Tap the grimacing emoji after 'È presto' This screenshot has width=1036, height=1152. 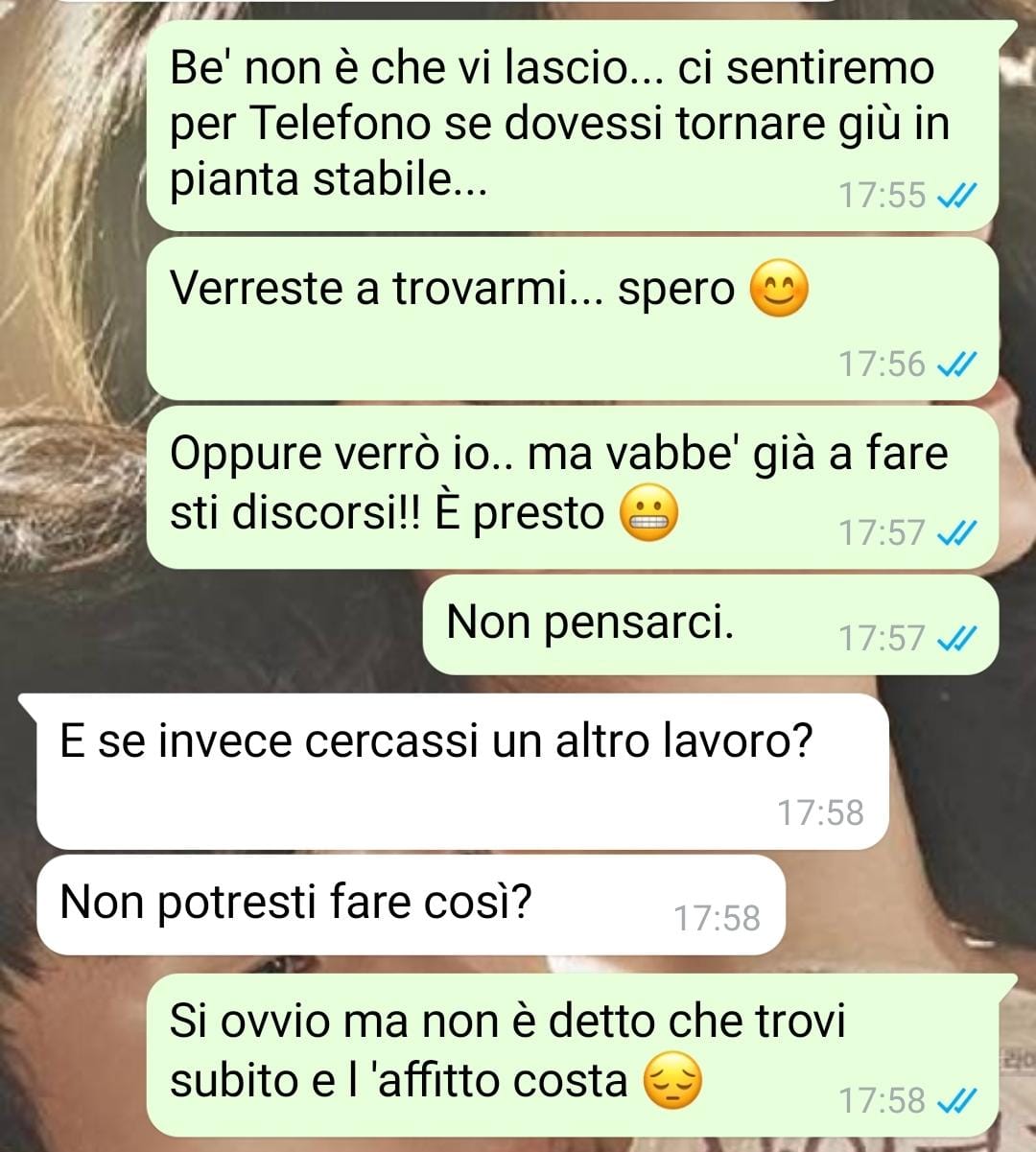coord(648,514)
